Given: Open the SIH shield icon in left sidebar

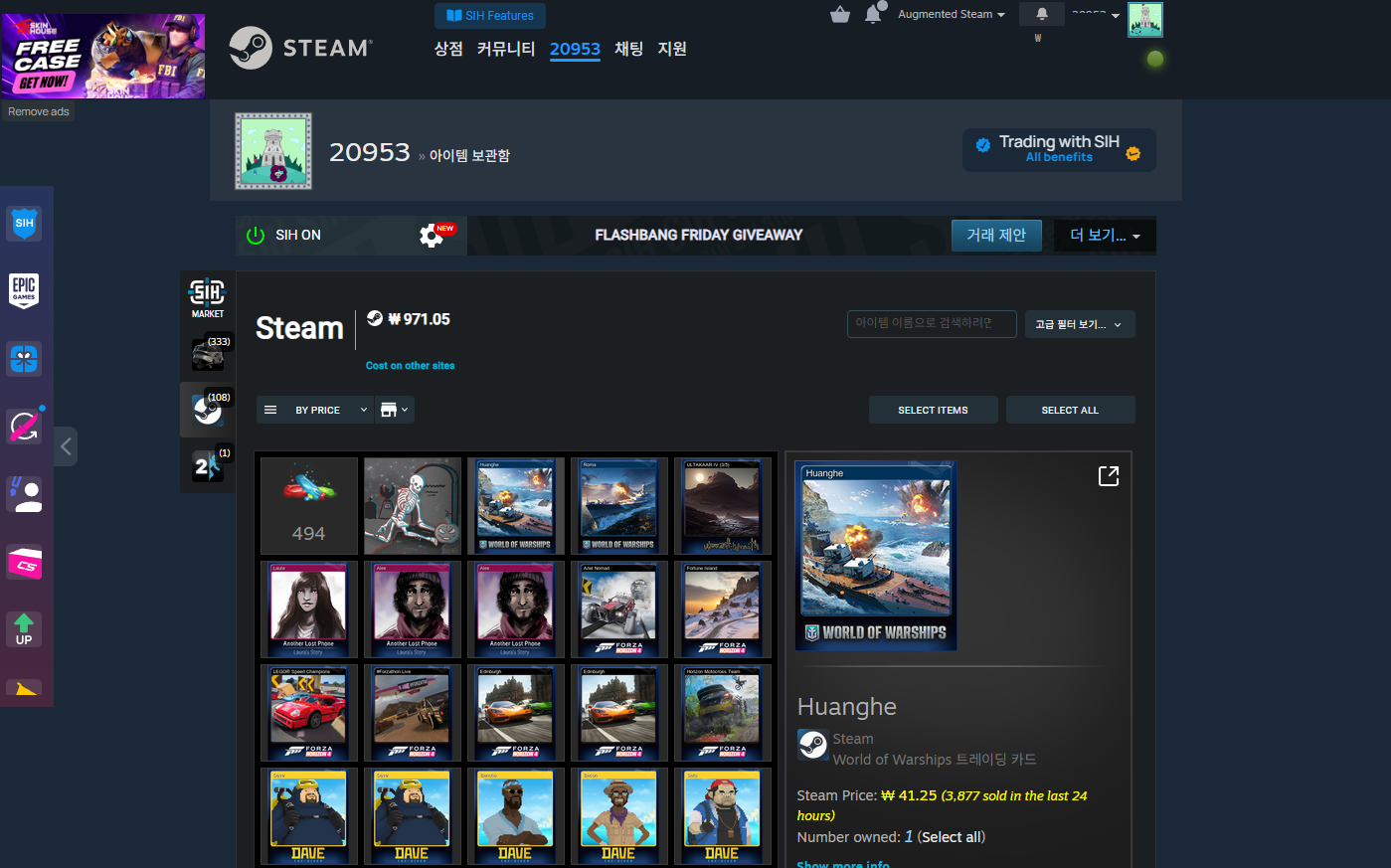Looking at the screenshot, I should 24,224.
